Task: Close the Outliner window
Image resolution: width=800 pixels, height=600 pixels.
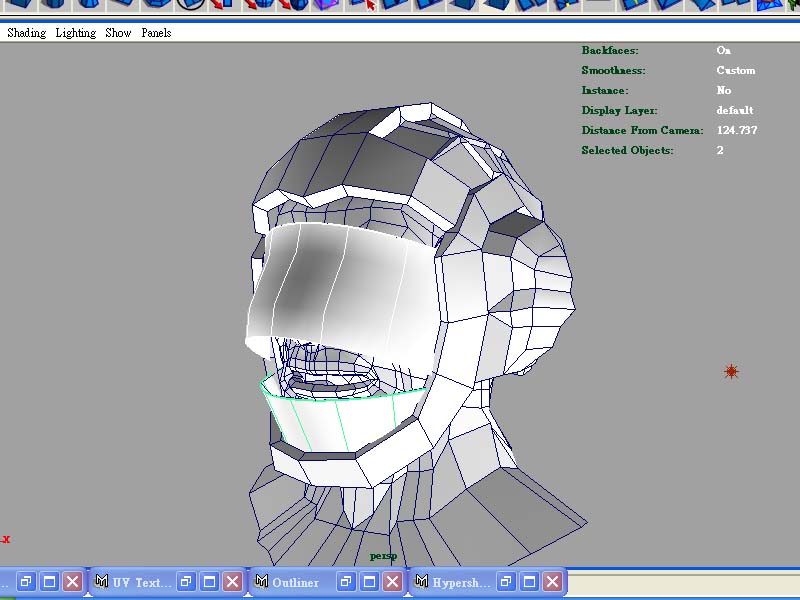Action: pyautogui.click(x=392, y=582)
